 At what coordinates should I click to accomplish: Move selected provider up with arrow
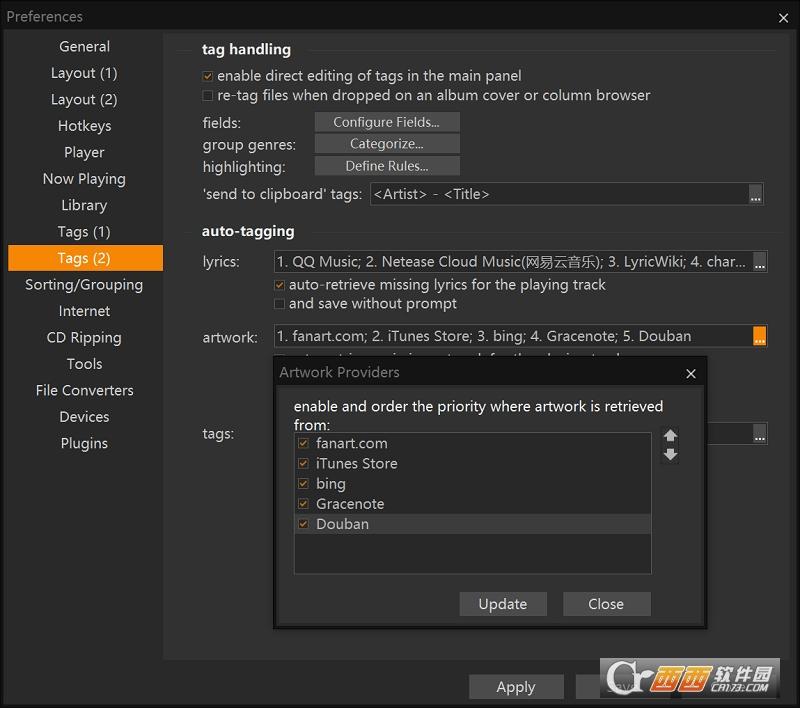coord(670,436)
